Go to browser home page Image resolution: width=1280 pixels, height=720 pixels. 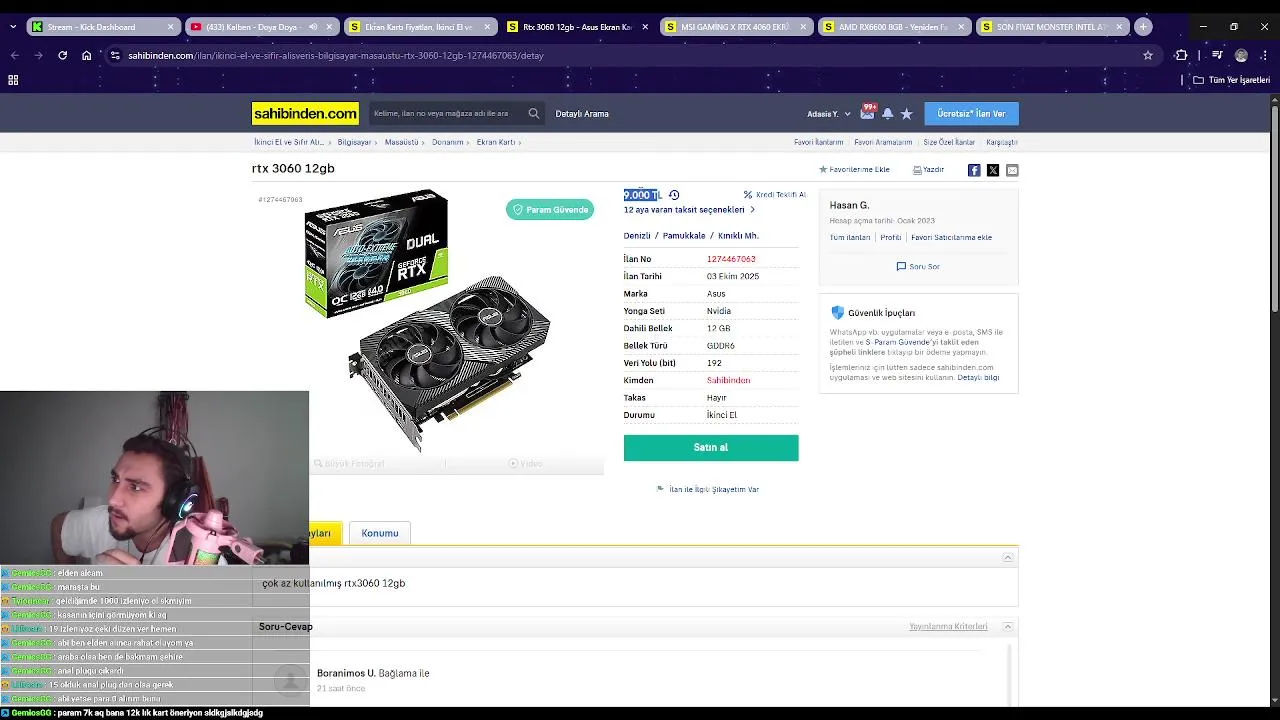pyautogui.click(x=87, y=56)
